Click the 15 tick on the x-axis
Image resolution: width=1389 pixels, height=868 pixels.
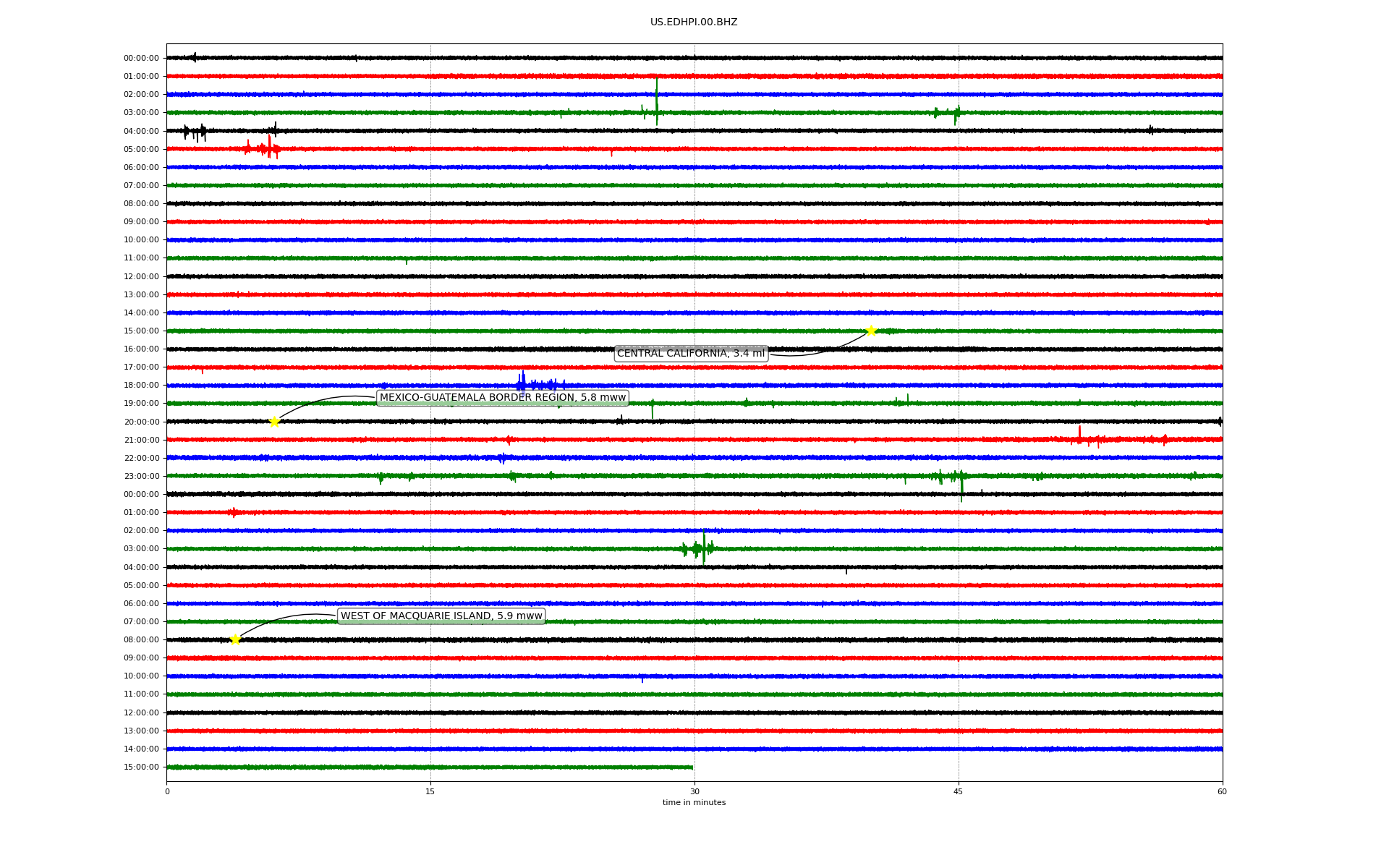click(x=430, y=791)
